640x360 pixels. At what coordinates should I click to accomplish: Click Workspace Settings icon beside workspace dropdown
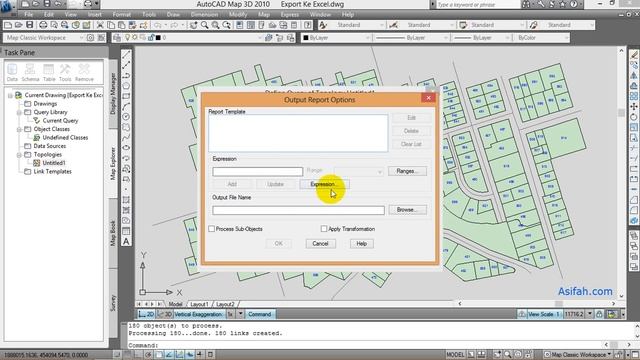90,38
